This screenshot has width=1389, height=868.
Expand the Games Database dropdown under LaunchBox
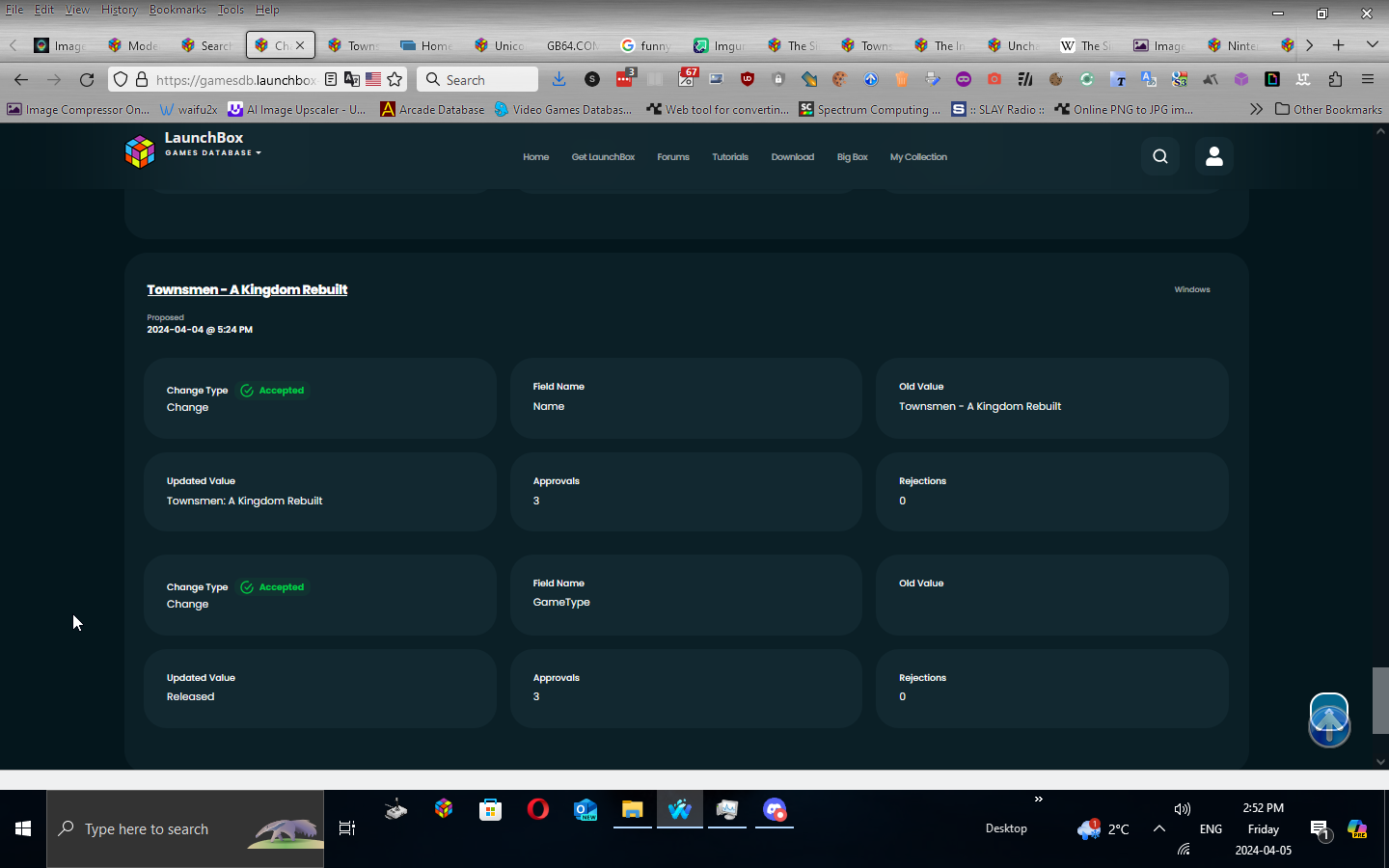click(213, 152)
